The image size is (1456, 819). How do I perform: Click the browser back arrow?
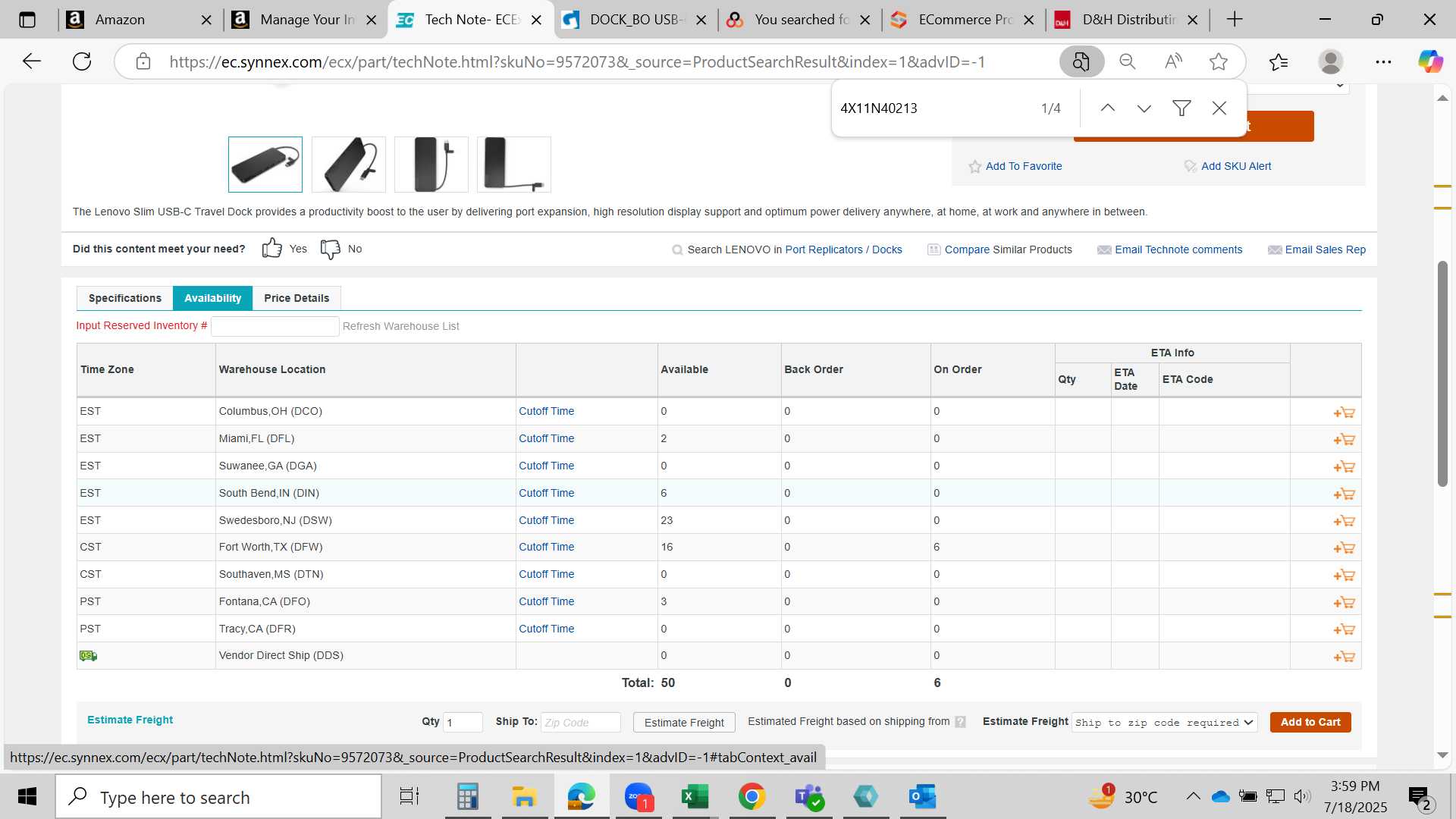(x=32, y=61)
